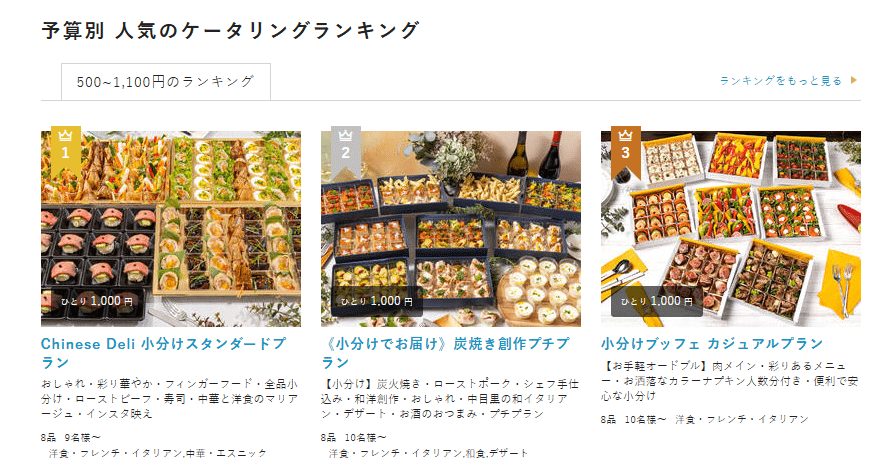The image size is (873, 475).
Task: Open 《小分けでお届け》炭焼き創作プチプラン title link
Action: point(445,353)
